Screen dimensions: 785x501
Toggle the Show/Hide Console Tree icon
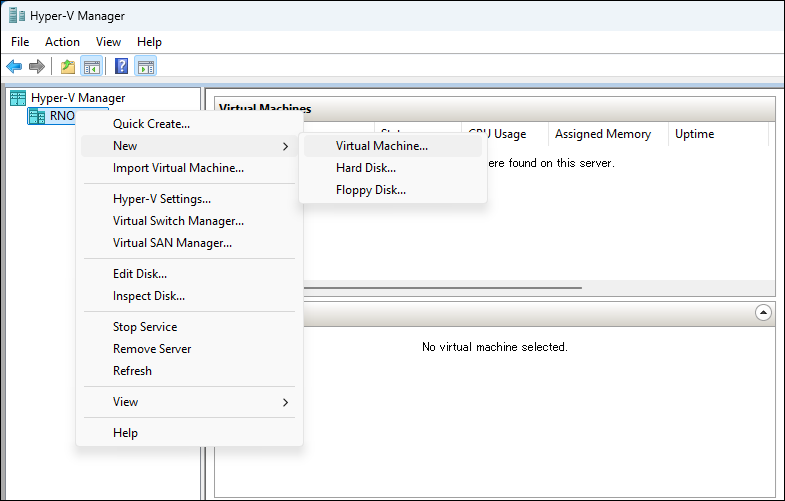(x=92, y=66)
